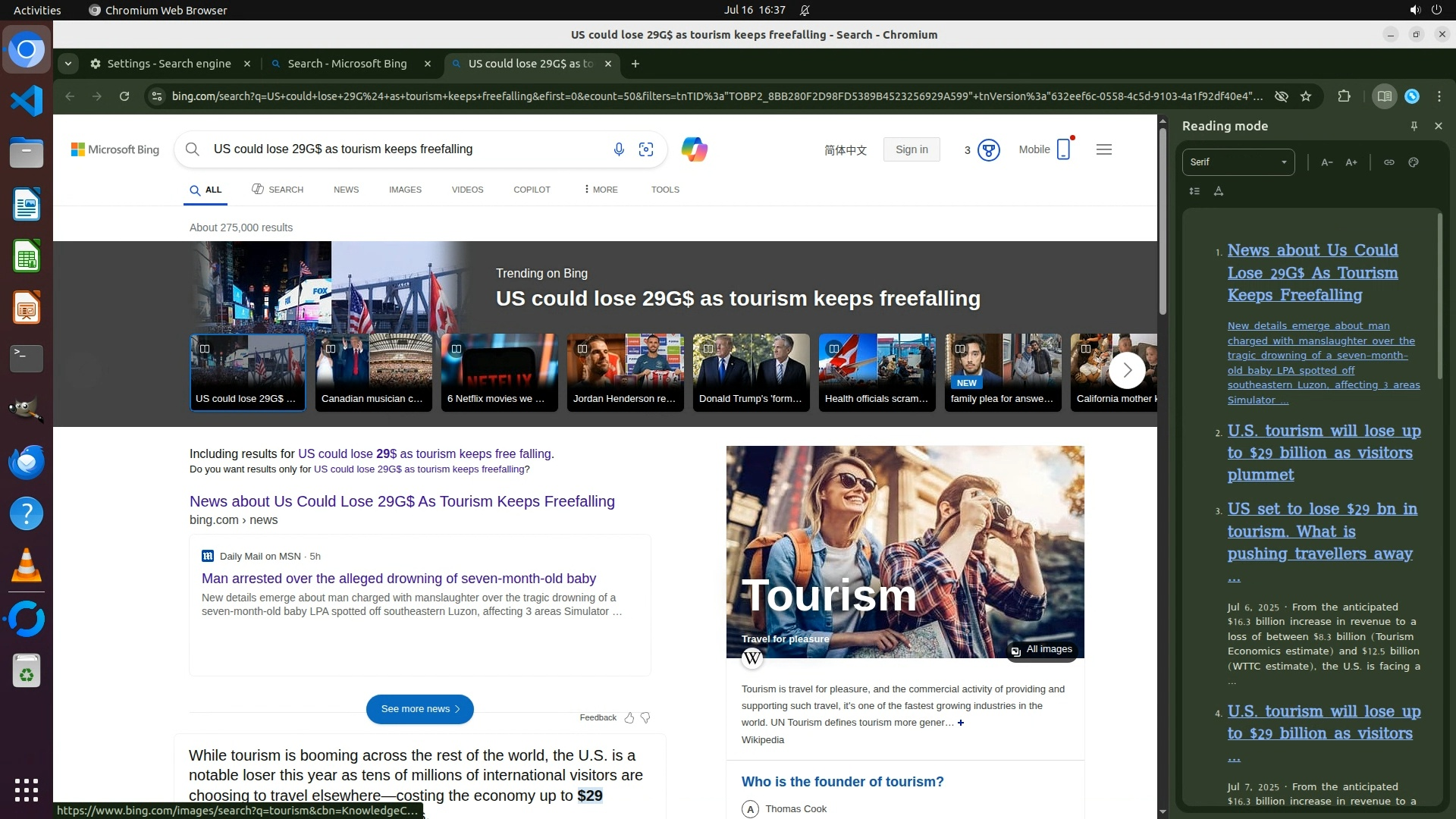Screen dimensions: 1456x819
Task: Open the Copilot icon beside search box
Action: [x=694, y=149]
